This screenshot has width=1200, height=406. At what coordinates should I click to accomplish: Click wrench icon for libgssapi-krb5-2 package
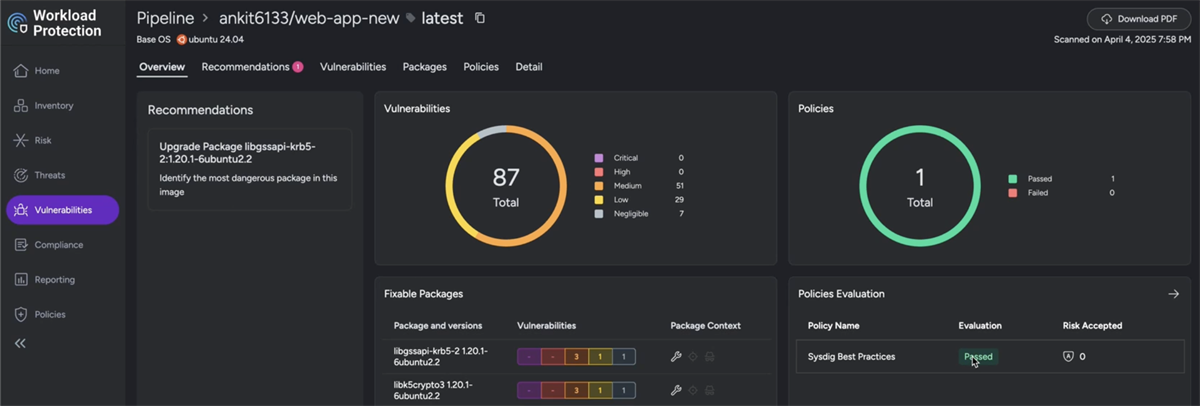(676, 357)
